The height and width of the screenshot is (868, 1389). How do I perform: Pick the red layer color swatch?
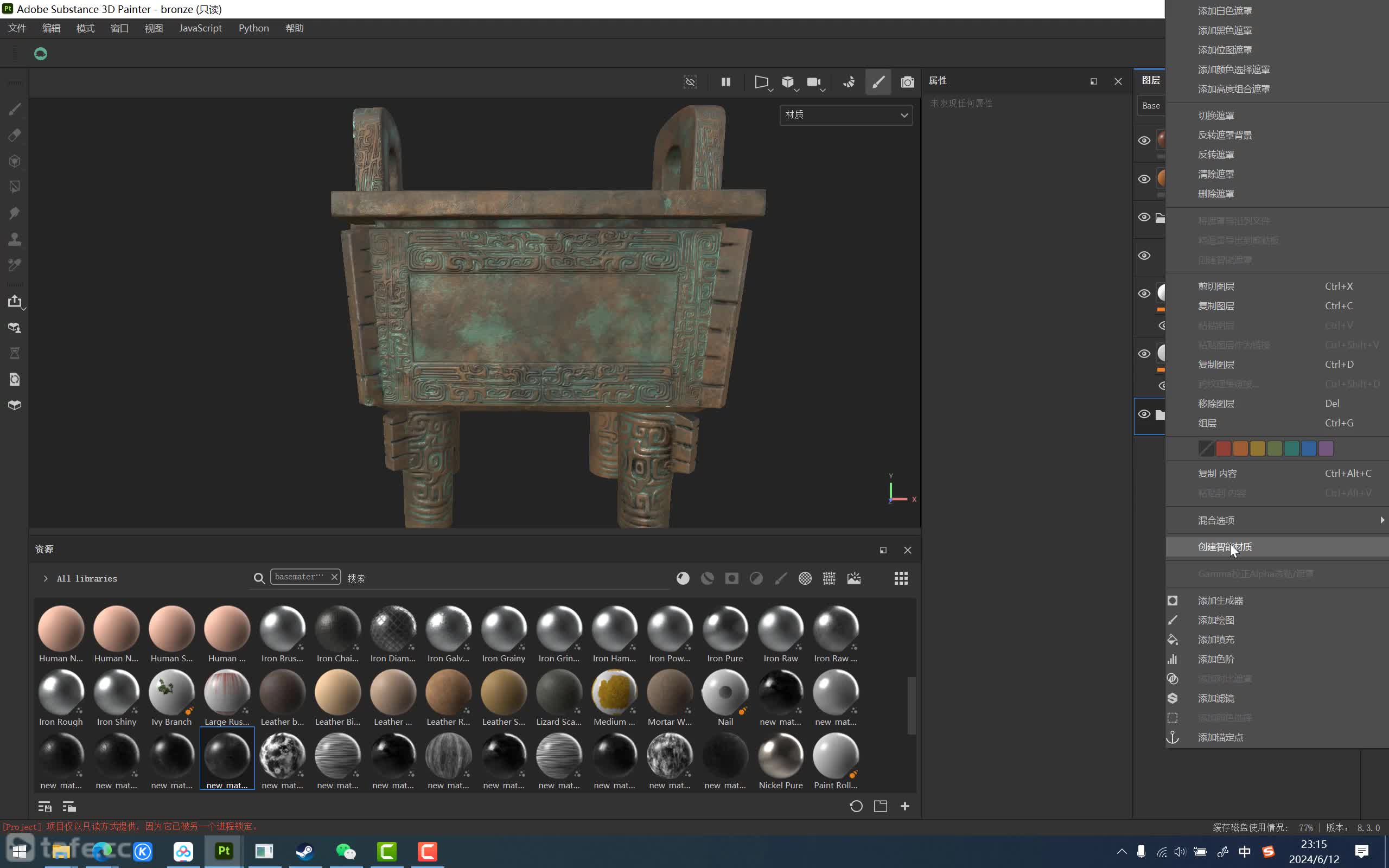[x=1223, y=448]
